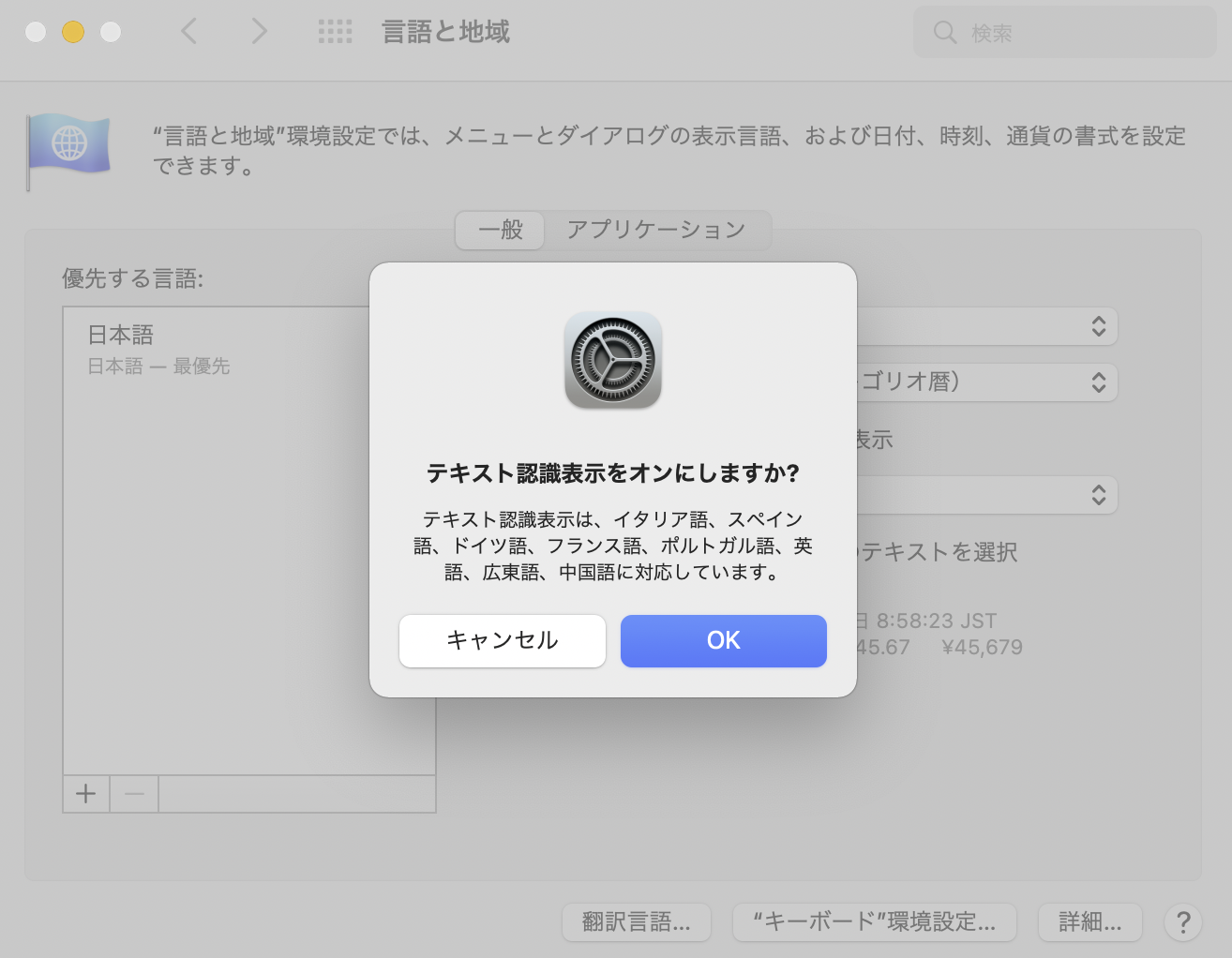Click the System Preferences gear icon in the dialog
The image size is (1232, 958).
point(613,361)
